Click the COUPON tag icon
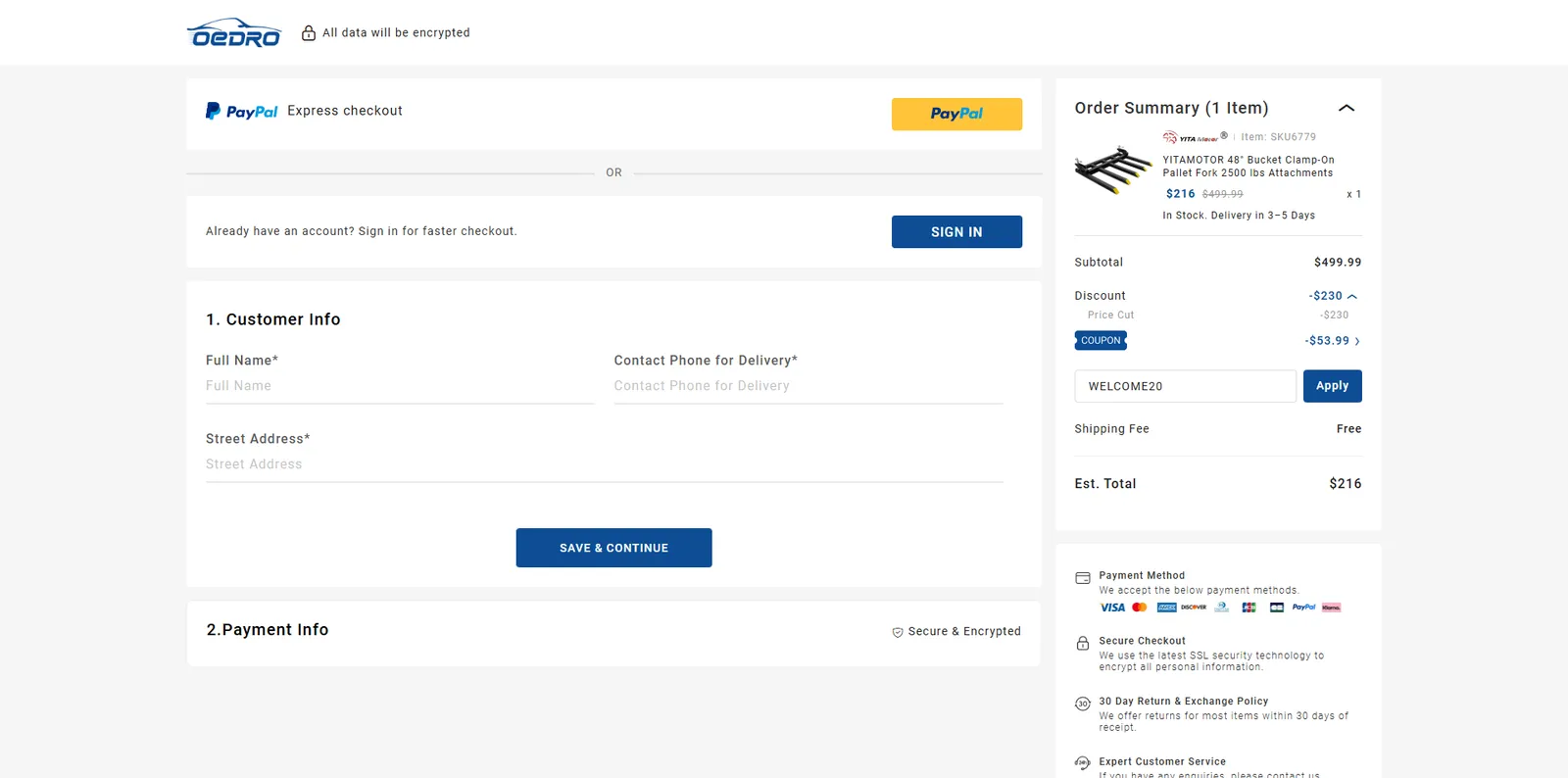 [1101, 341]
